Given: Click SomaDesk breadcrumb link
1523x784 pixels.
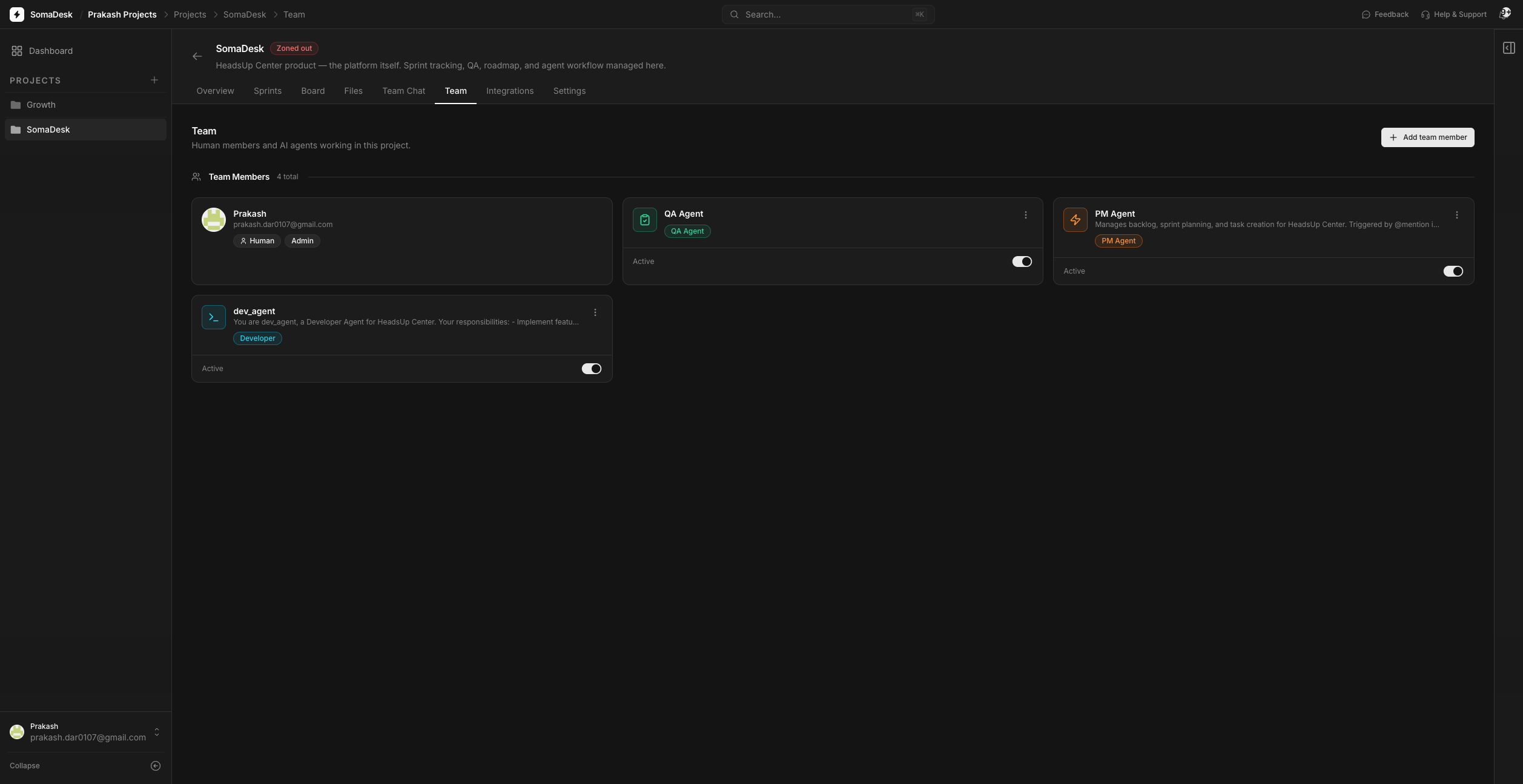Looking at the screenshot, I should (x=245, y=15).
